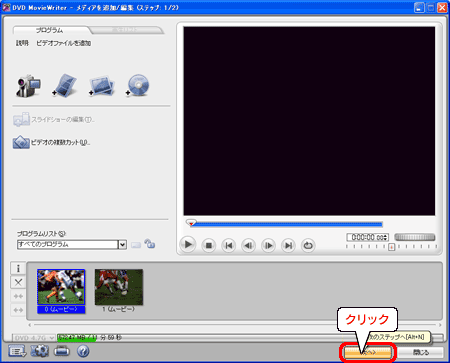
Task: Click the green disc capacity bar
Action: click(76, 338)
